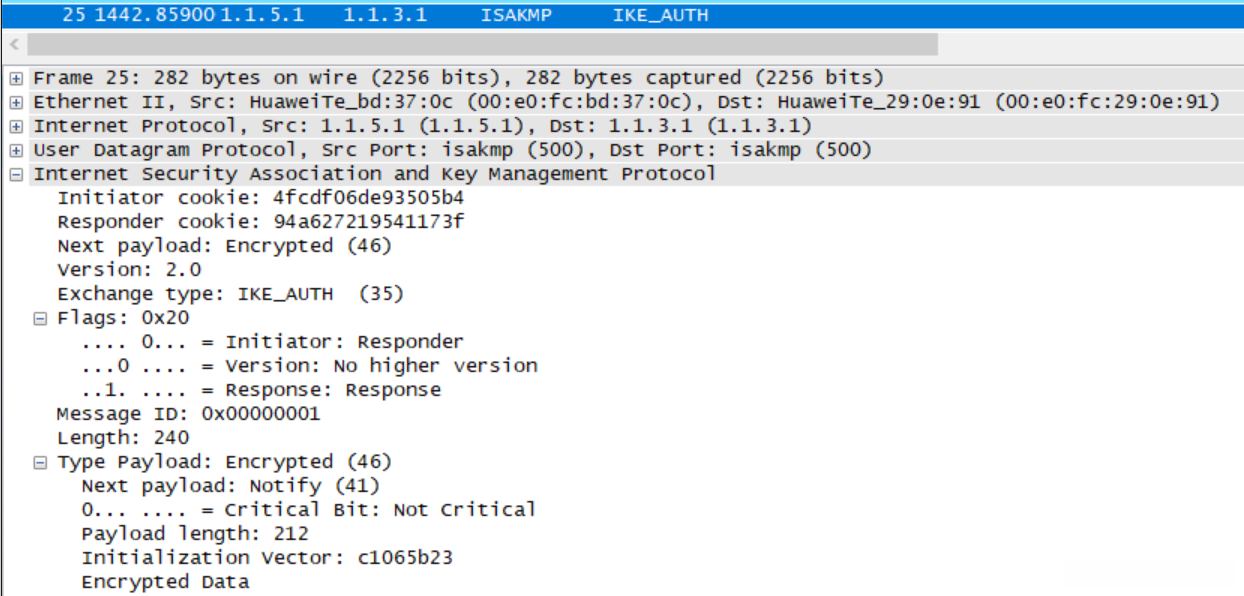This screenshot has width=1244, height=596.
Task: Expand the Frame 25 tree node
Action: [16, 78]
